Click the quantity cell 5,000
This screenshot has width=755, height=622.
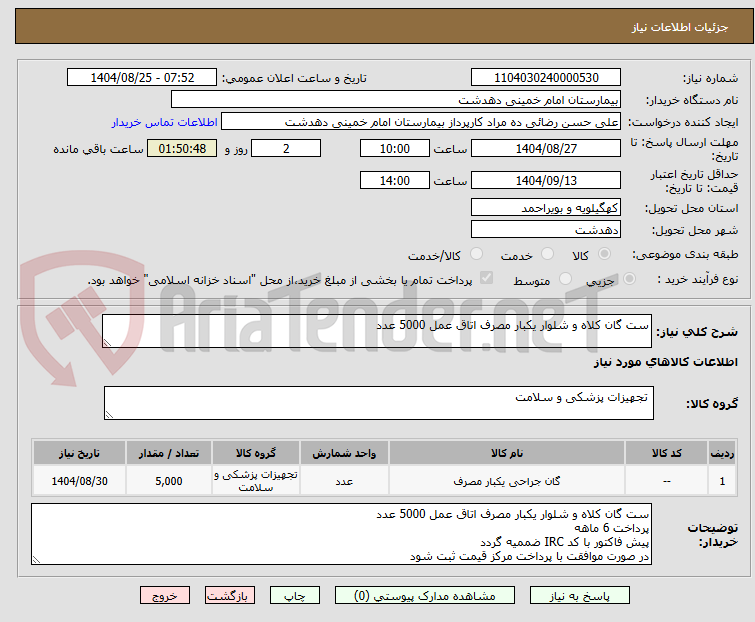pyautogui.click(x=169, y=481)
